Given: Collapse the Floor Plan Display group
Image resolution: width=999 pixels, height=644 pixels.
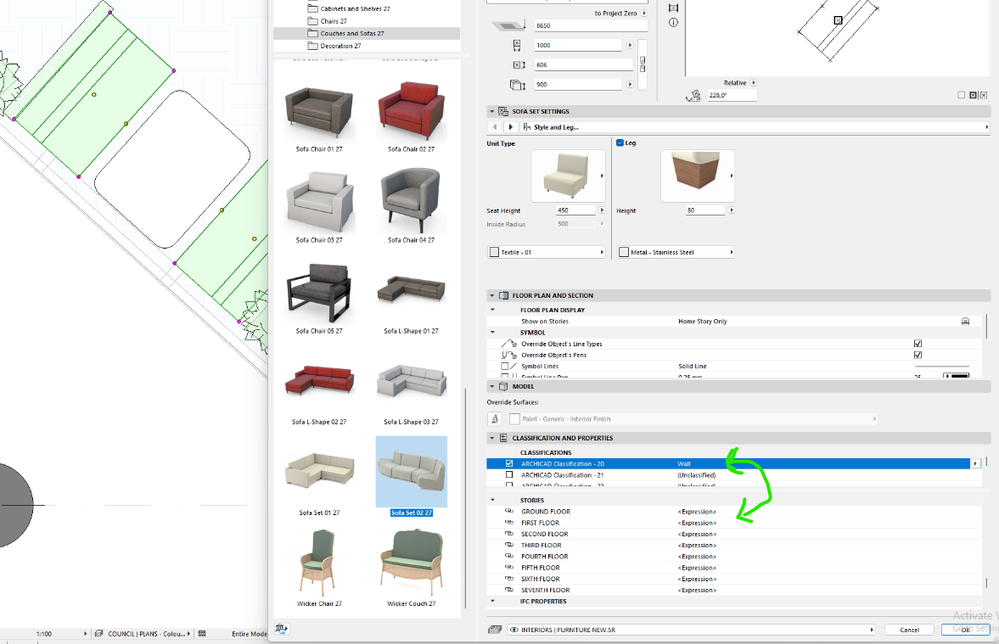Looking at the screenshot, I should pos(492,310).
